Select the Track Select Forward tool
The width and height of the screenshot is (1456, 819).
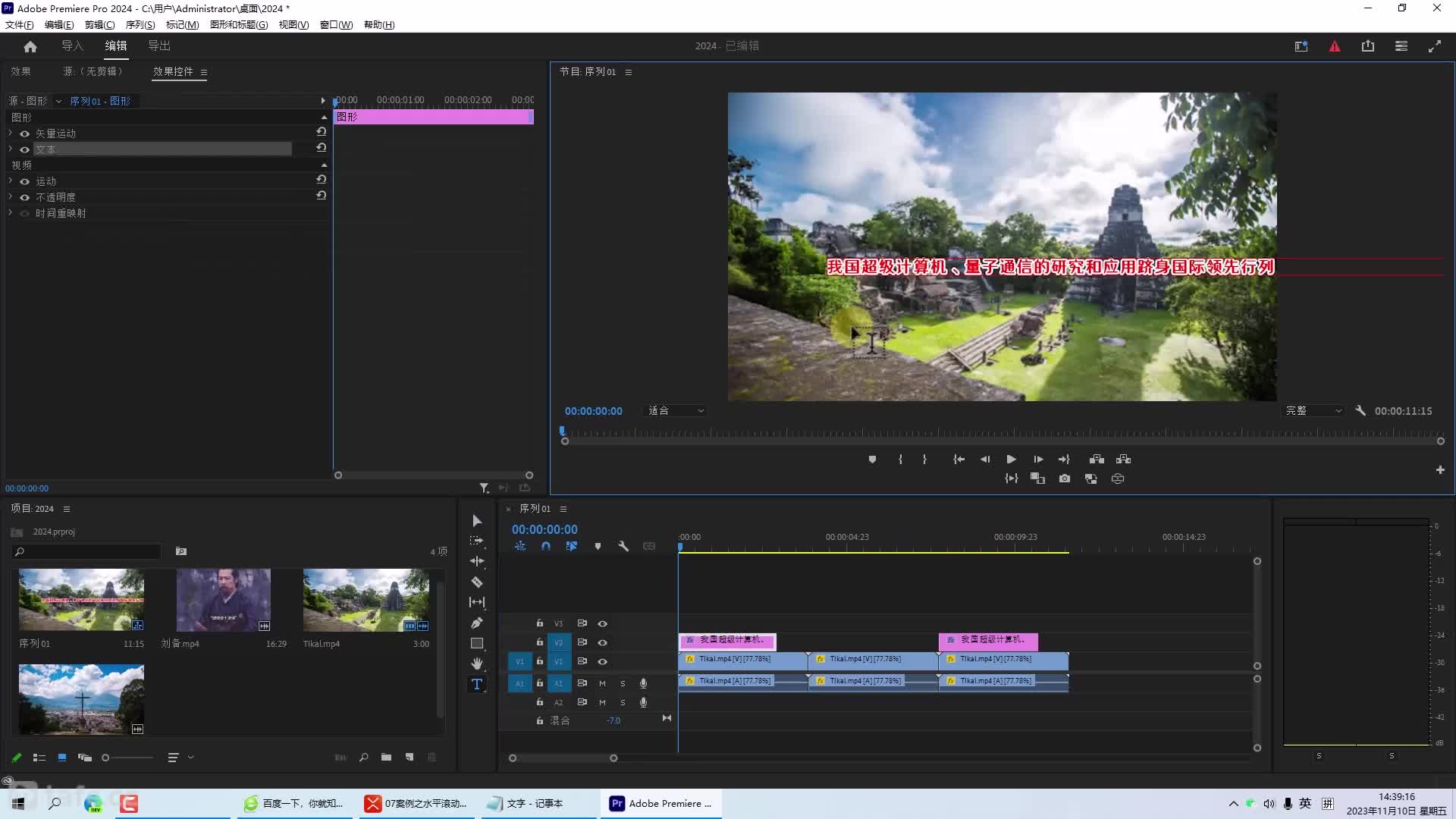[476, 541]
